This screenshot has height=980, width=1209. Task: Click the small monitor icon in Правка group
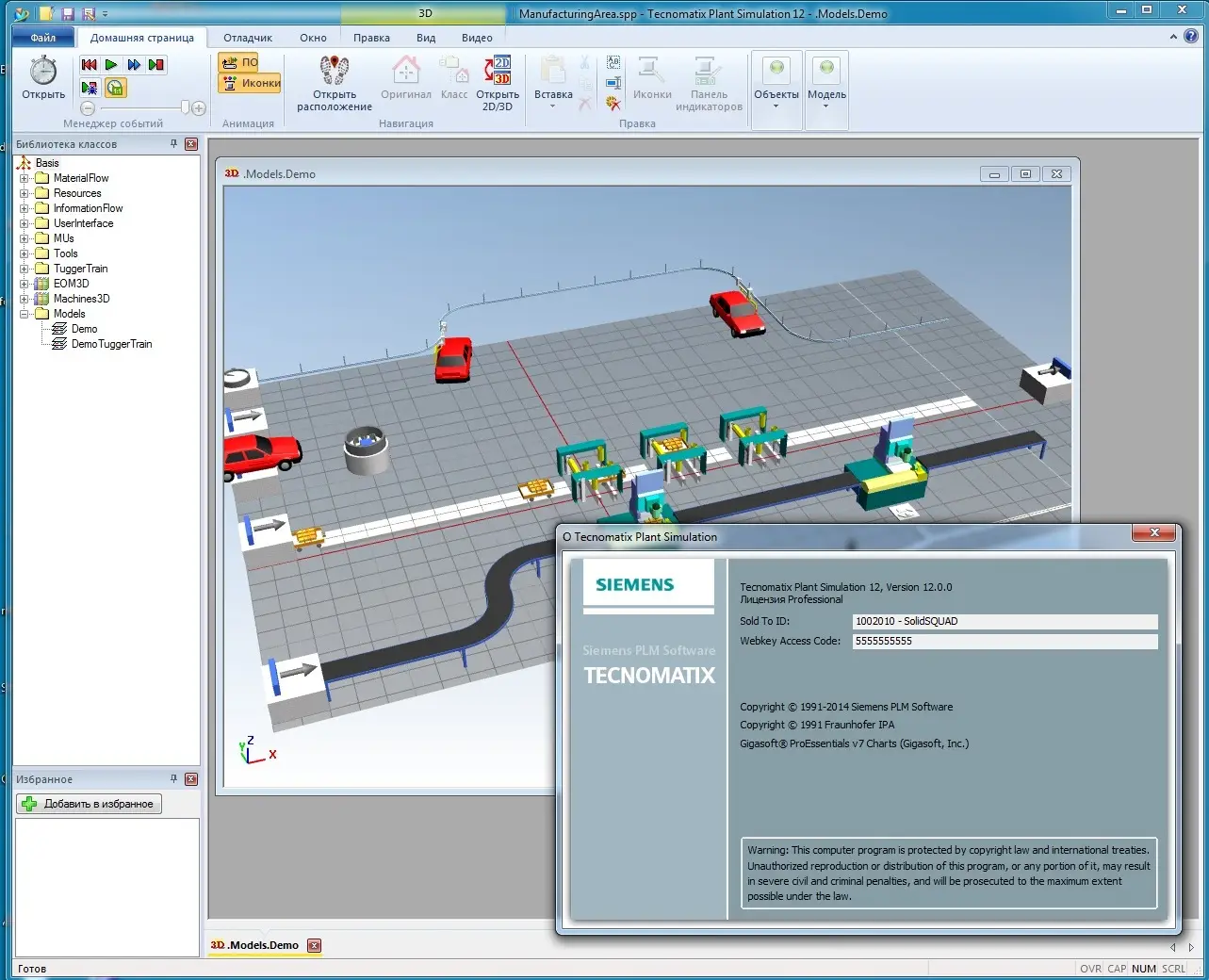tap(613, 83)
